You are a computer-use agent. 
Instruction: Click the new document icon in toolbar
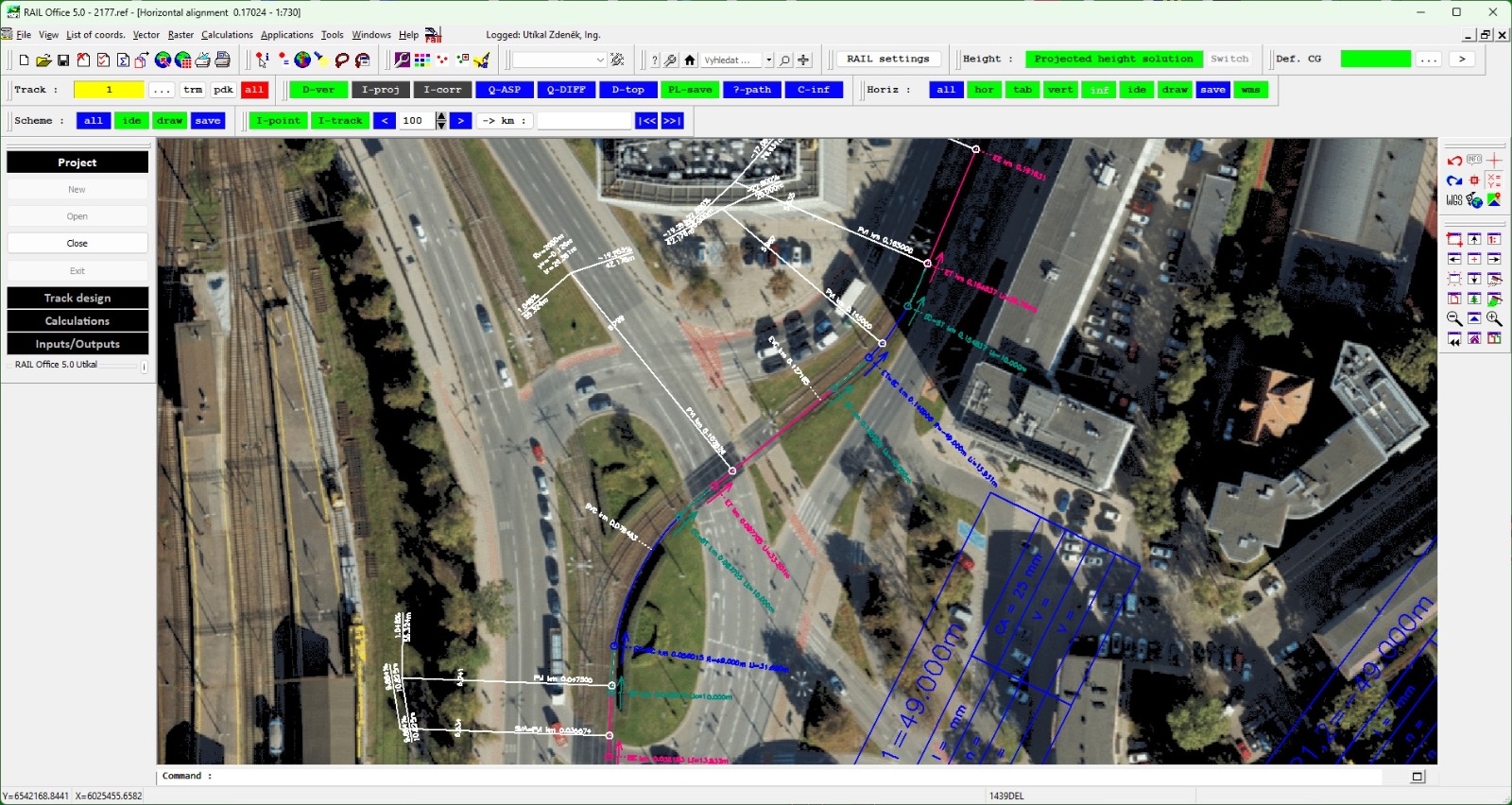click(24, 60)
